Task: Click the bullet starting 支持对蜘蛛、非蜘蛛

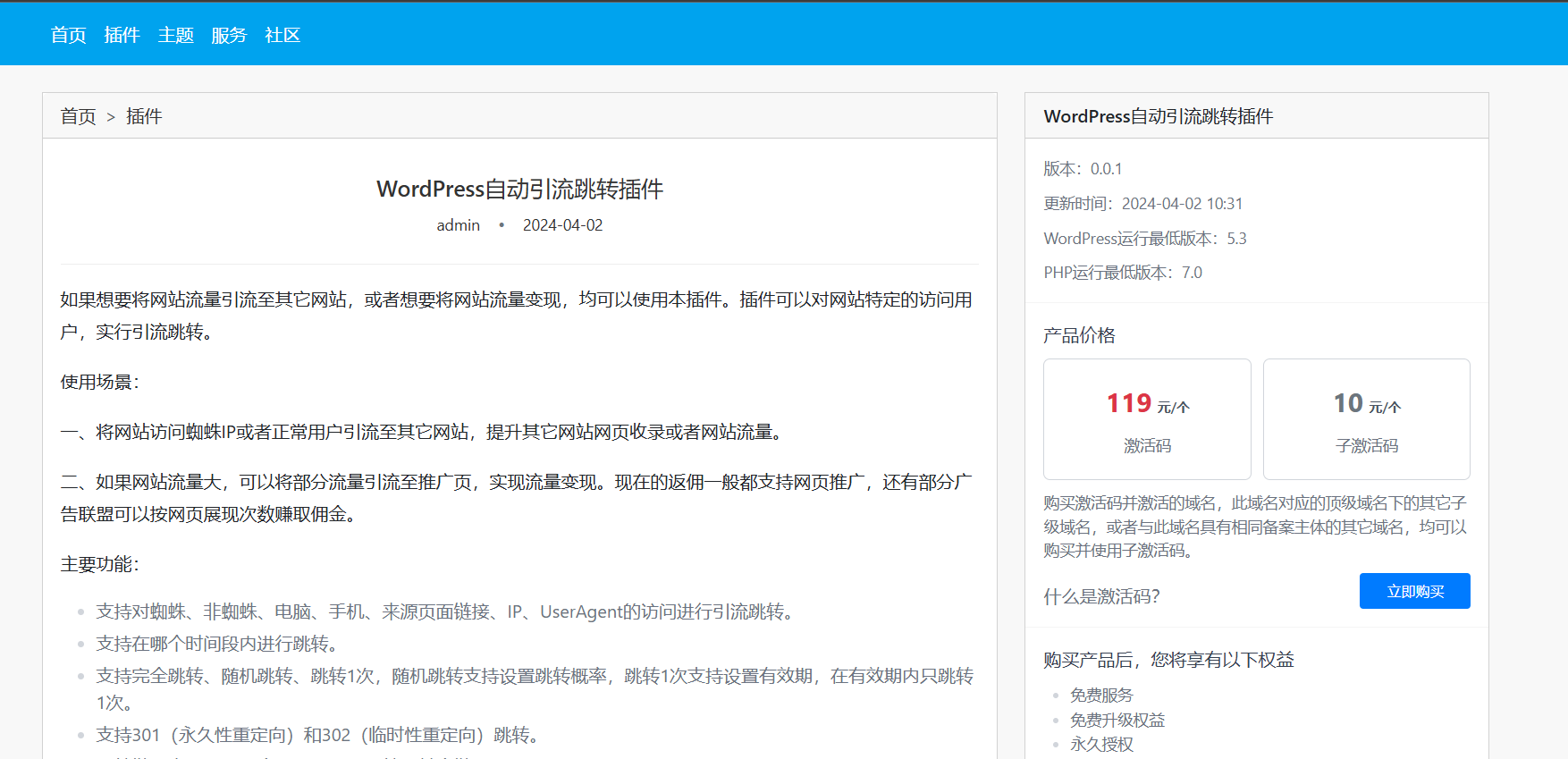Action: (446, 611)
